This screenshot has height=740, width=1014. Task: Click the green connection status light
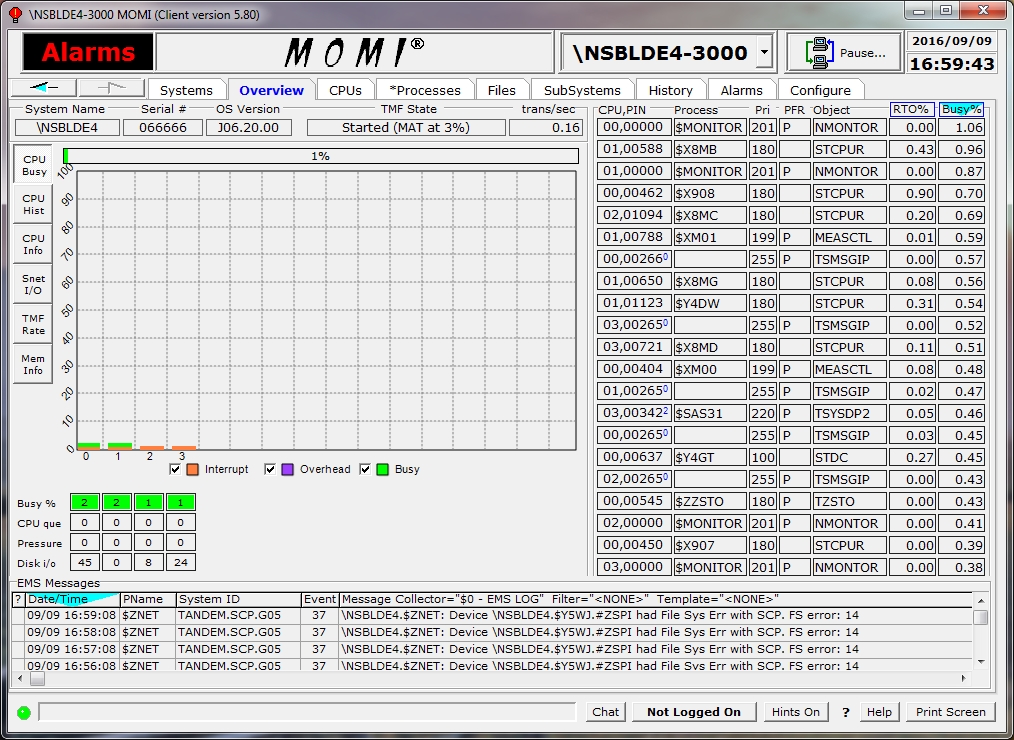pos(23,713)
